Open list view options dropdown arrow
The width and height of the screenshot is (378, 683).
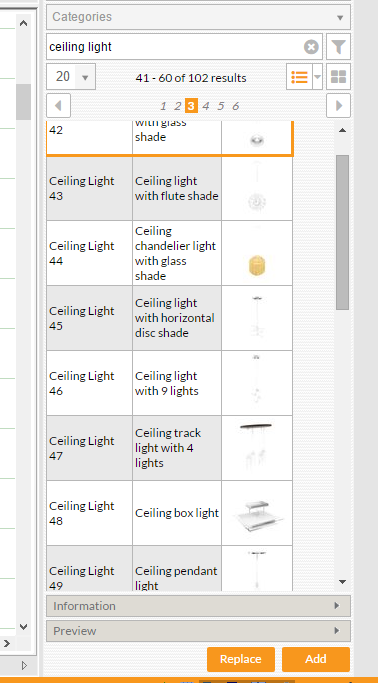pos(317,77)
